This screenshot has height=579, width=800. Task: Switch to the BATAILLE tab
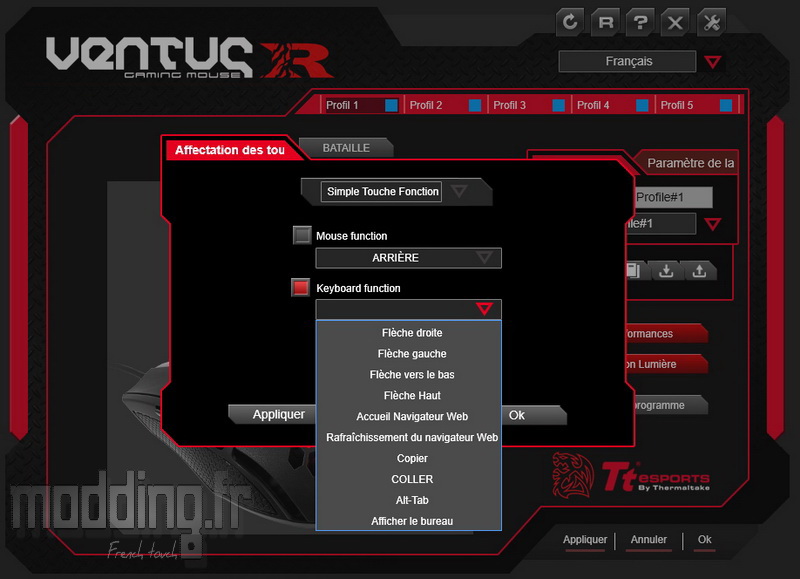[346, 148]
